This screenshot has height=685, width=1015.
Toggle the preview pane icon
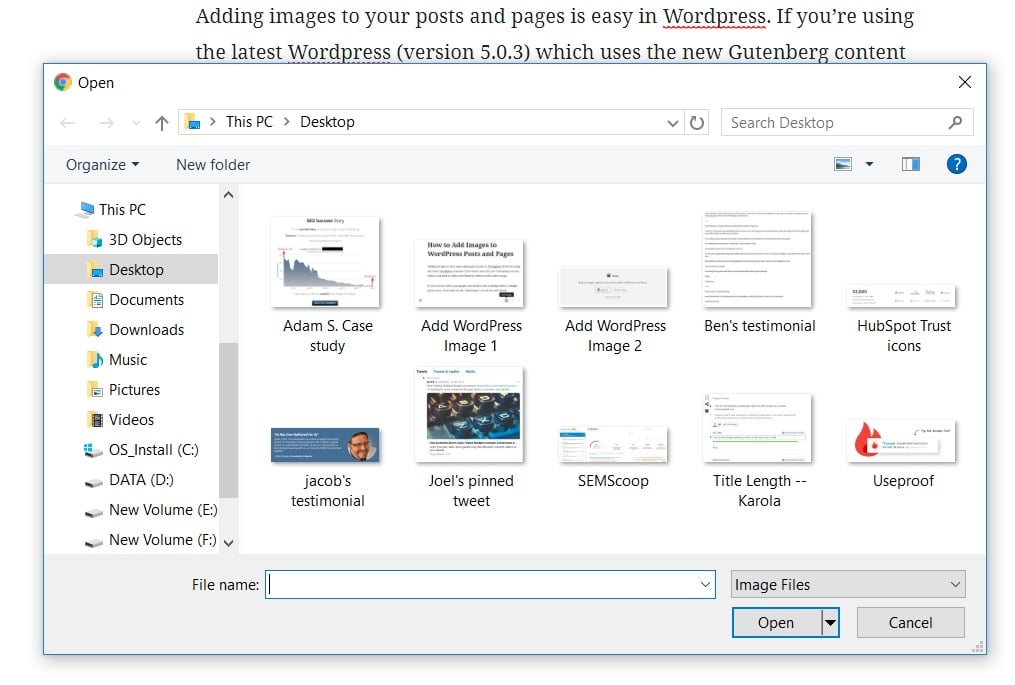[x=910, y=164]
